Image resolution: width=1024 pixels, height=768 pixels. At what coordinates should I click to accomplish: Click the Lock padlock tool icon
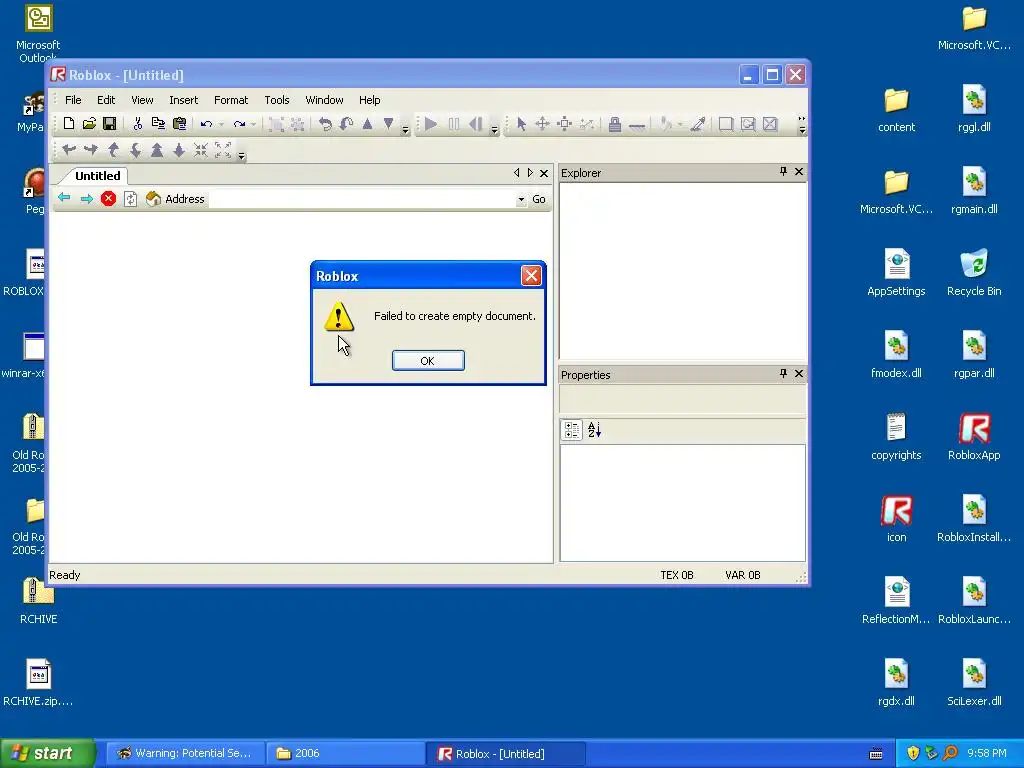615,124
